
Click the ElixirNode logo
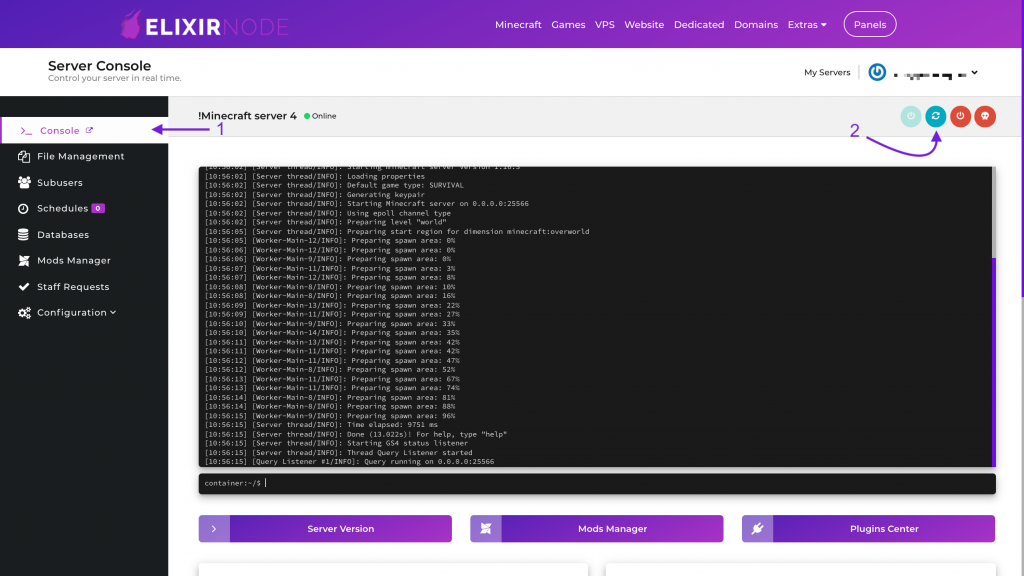coord(204,25)
